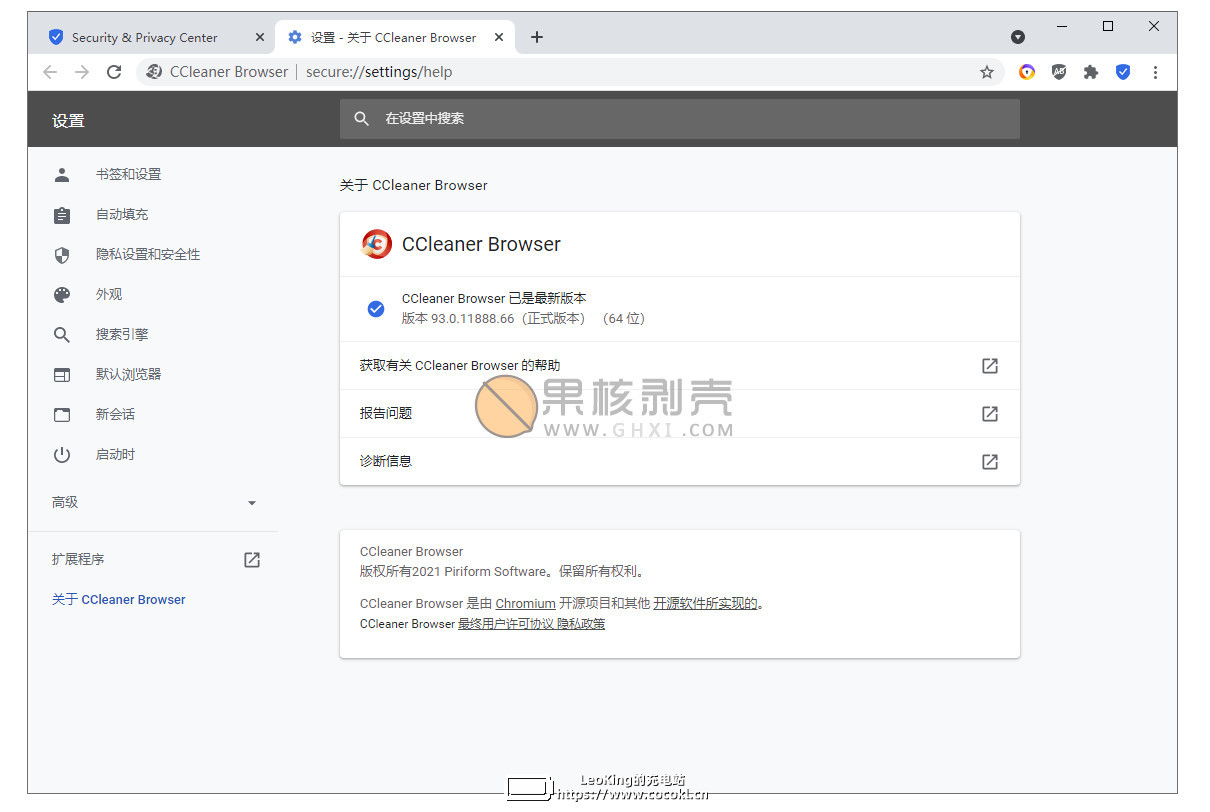Close the Security & Privacy Center tab
Image resolution: width=1210 pixels, height=812 pixels.
(260, 37)
